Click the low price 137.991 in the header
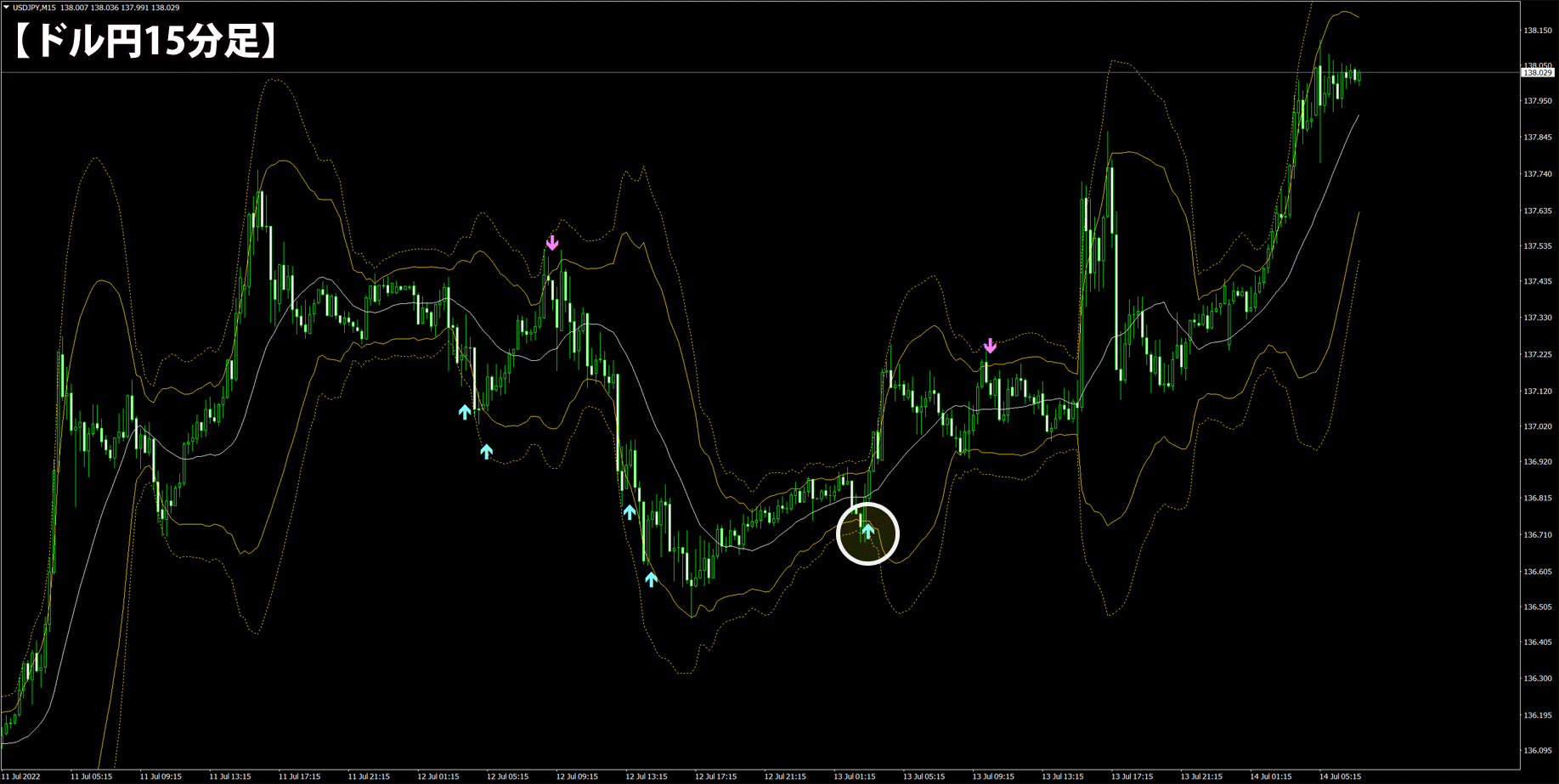The width and height of the screenshot is (1559, 784). [x=135, y=8]
